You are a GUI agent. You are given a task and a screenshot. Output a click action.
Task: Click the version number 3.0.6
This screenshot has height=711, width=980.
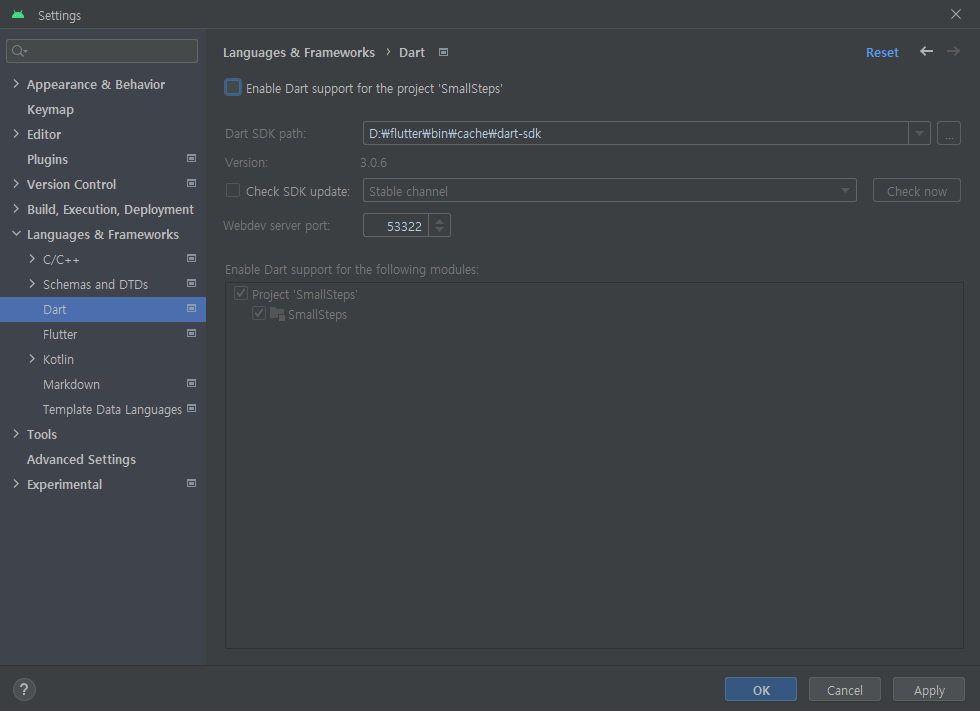coord(373,162)
